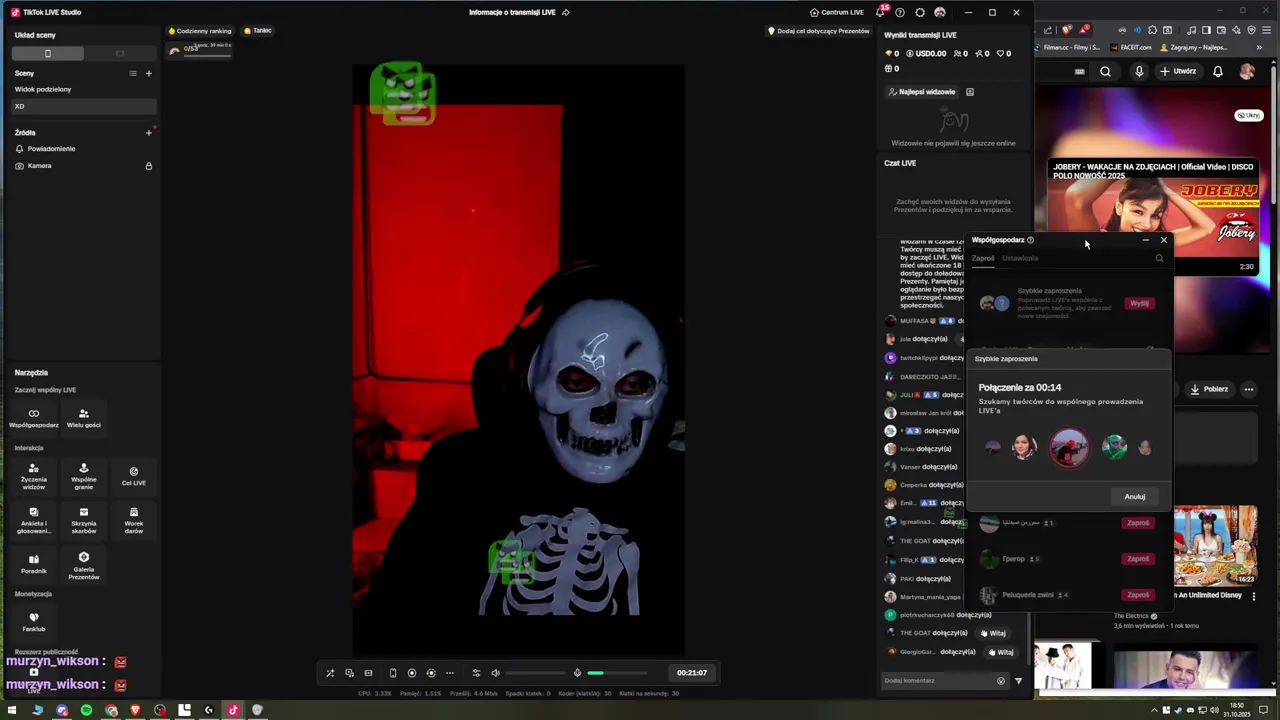This screenshot has height=720, width=1280.
Task: Invite Григор with Zaproś button
Action: click(x=1138, y=559)
